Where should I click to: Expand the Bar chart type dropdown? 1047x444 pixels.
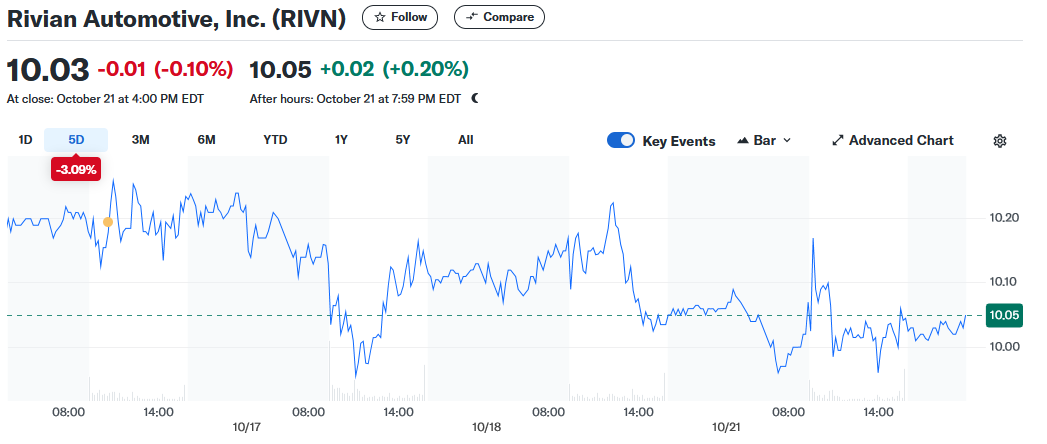click(786, 141)
